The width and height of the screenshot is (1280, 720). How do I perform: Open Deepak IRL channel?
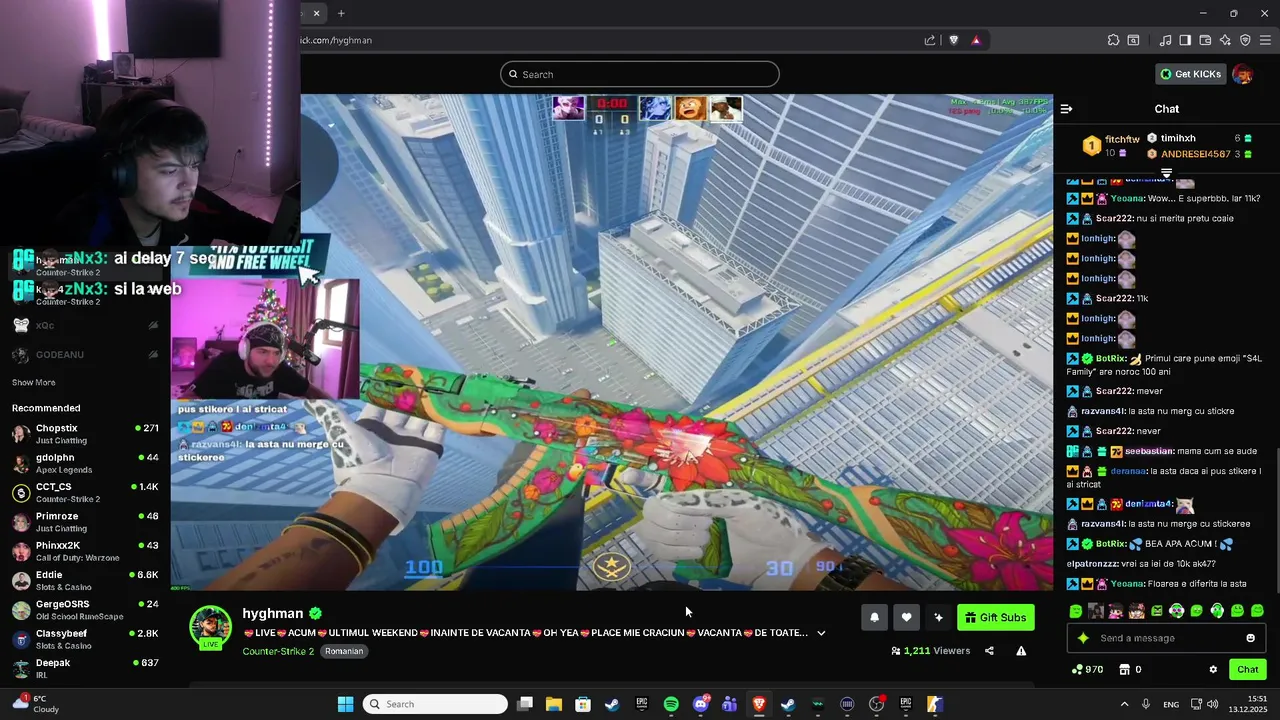(85, 668)
